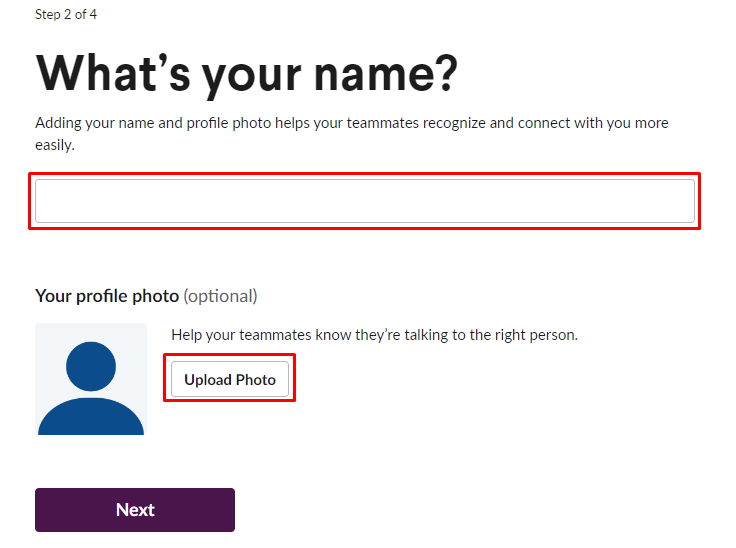Click the 'easily.' text ending the description
This screenshot has width=736, height=548.
[x=55, y=145]
